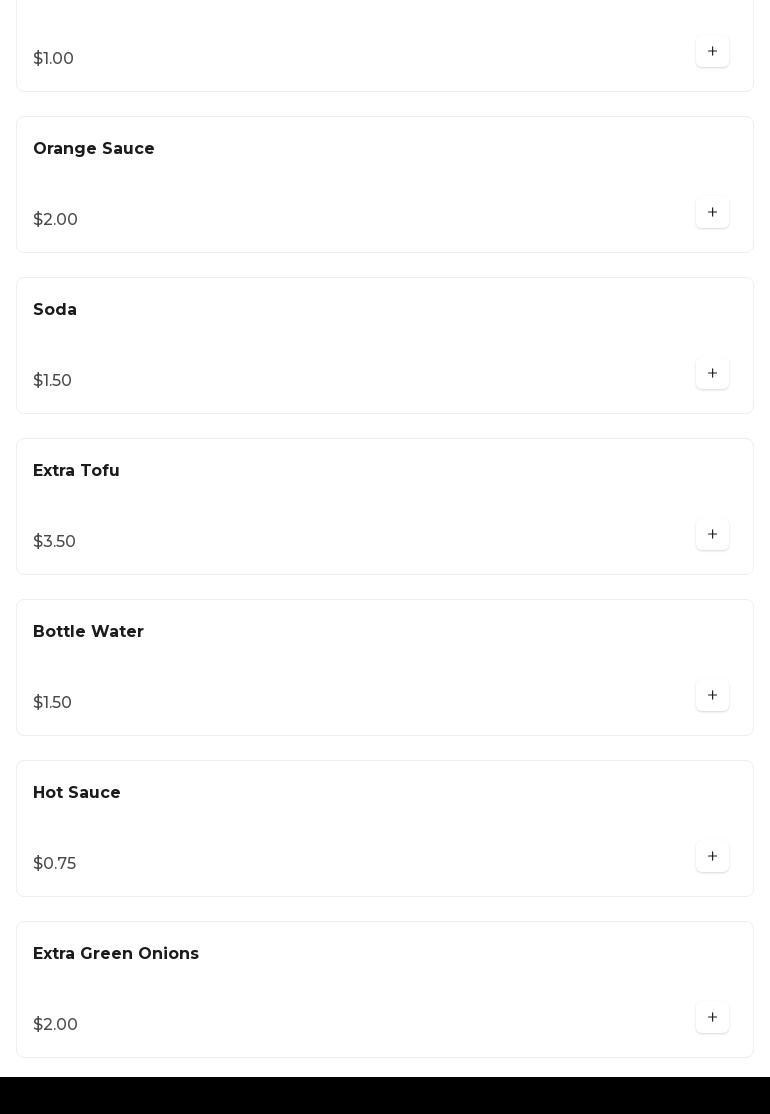Click the Bottle Water $1.50 price
Viewport: 770px width, 1114px height.
[52, 703]
